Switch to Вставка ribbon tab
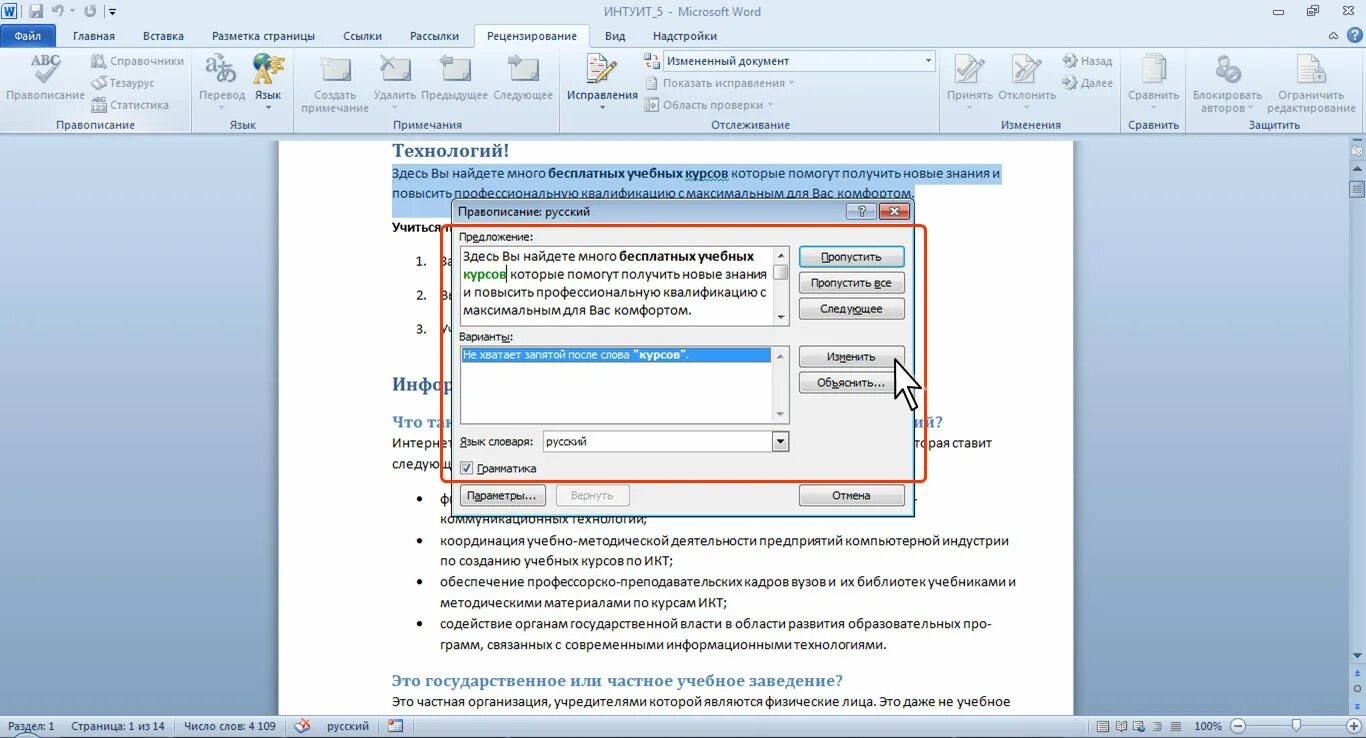 coord(163,36)
